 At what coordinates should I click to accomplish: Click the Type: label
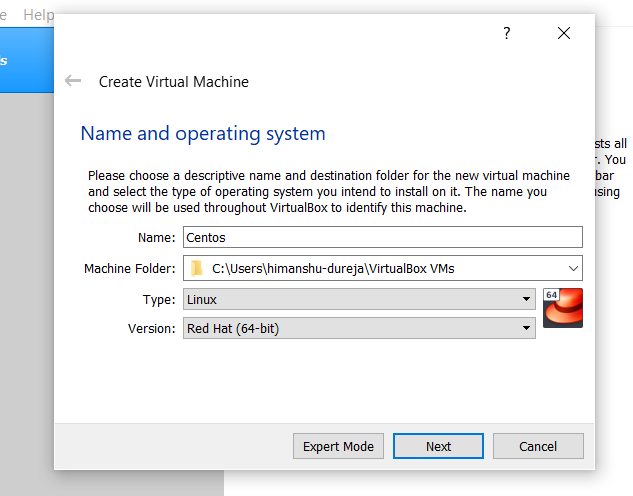click(x=159, y=299)
